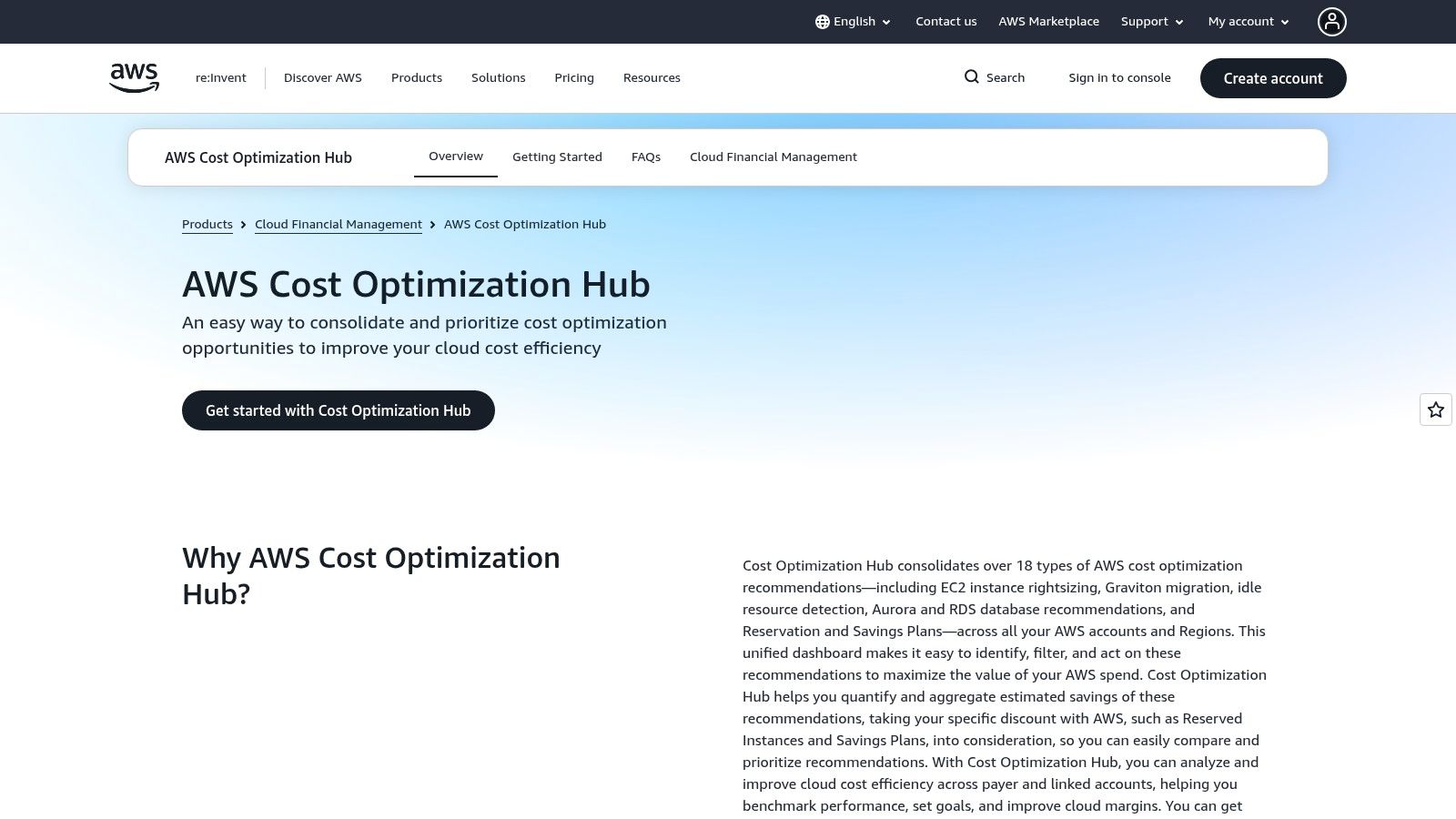Switch to Getting Started tab
The image size is (1456, 819).
click(x=557, y=157)
